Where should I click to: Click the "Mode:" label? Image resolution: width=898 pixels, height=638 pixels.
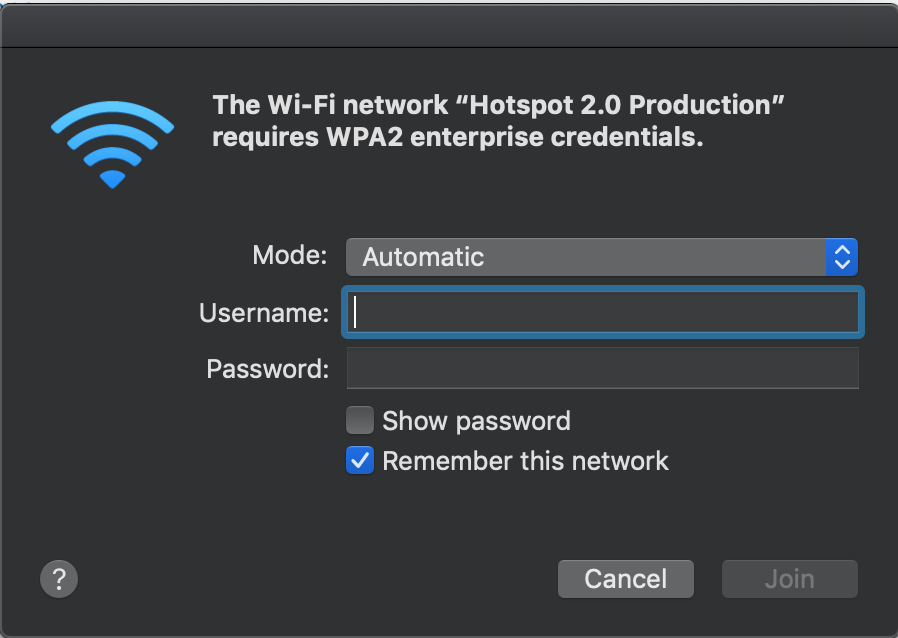tap(290, 255)
